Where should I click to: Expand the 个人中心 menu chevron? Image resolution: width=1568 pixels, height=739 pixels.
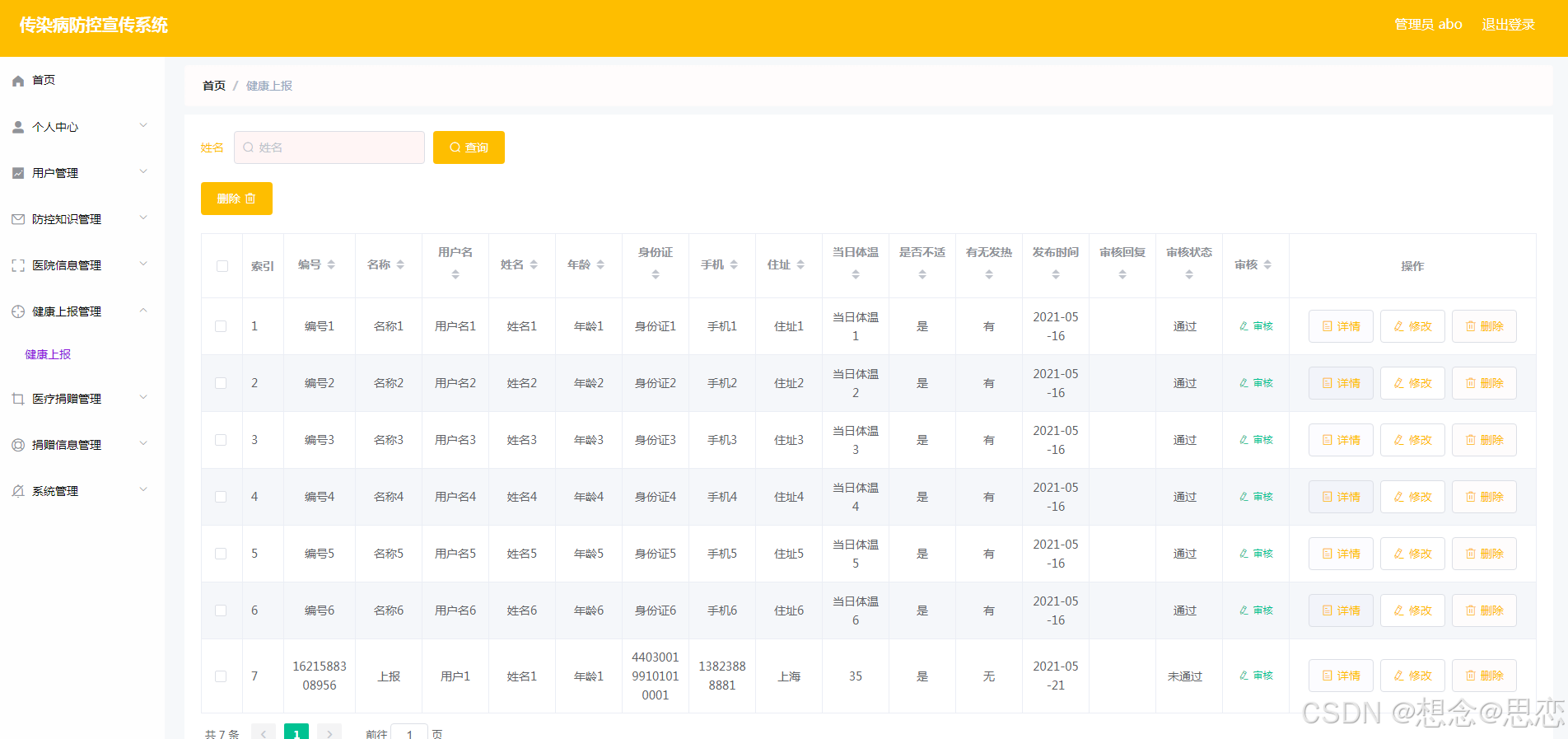[143, 126]
